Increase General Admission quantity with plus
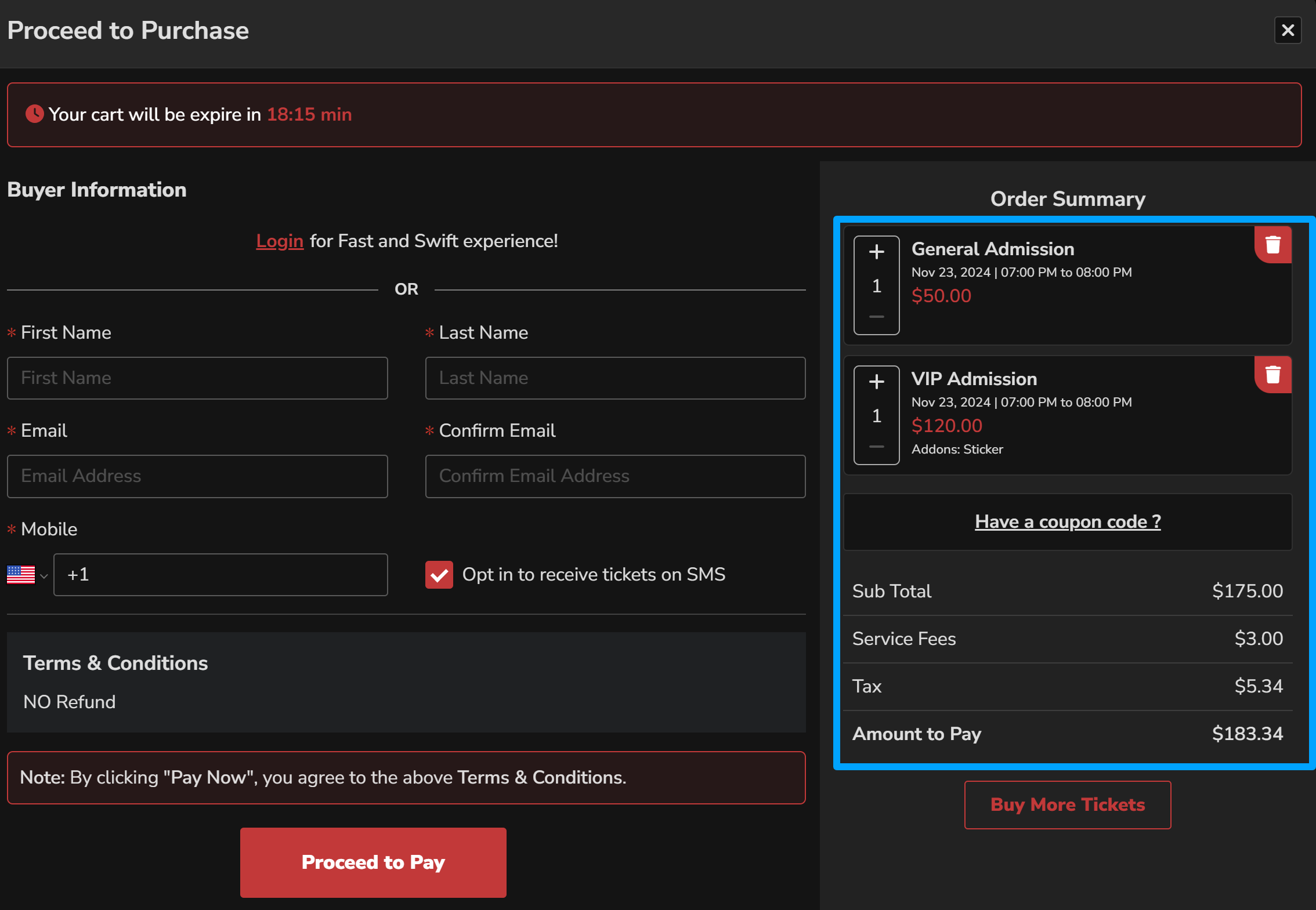The image size is (1316, 910). tap(876, 252)
